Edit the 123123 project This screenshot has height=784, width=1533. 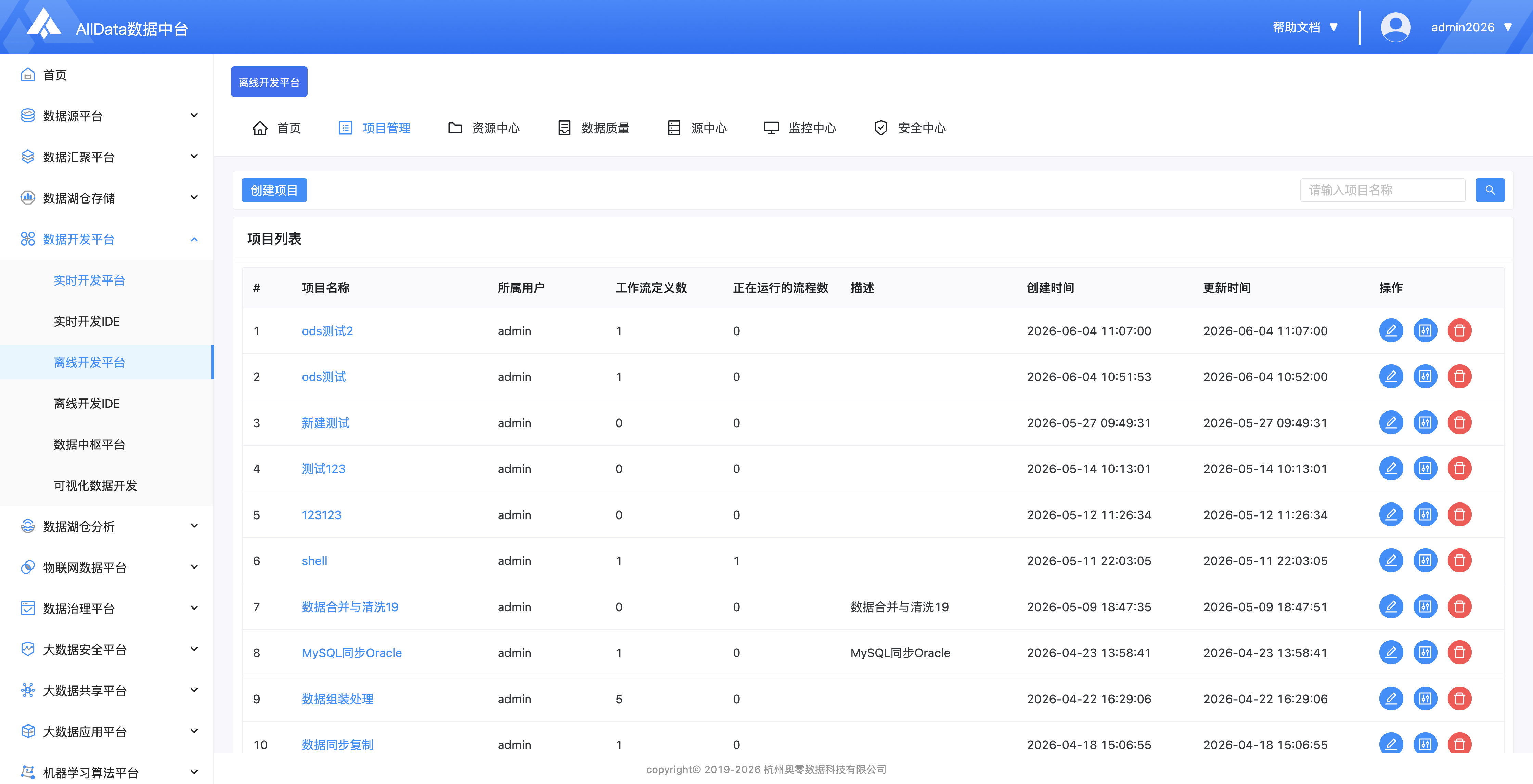[x=1391, y=514]
